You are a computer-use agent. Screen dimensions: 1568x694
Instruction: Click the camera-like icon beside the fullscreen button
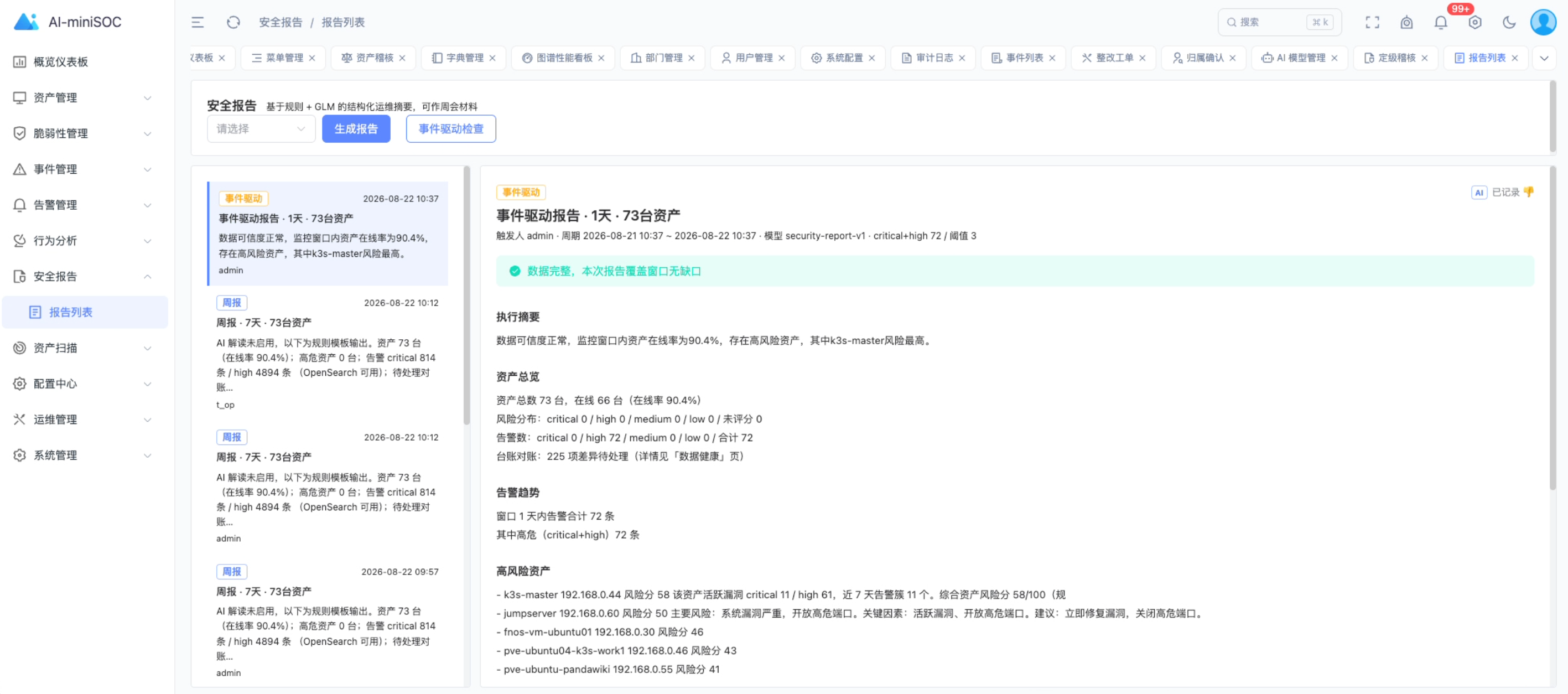tap(1406, 23)
